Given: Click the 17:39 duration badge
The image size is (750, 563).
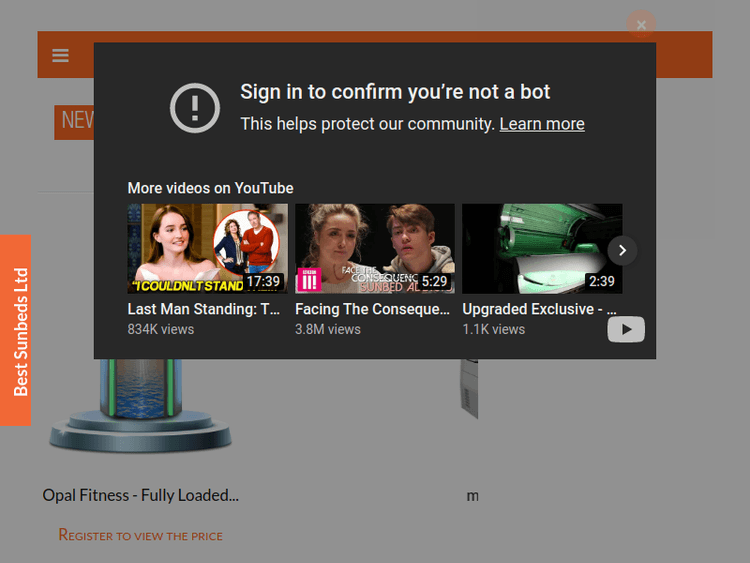Looking at the screenshot, I should [x=263, y=281].
